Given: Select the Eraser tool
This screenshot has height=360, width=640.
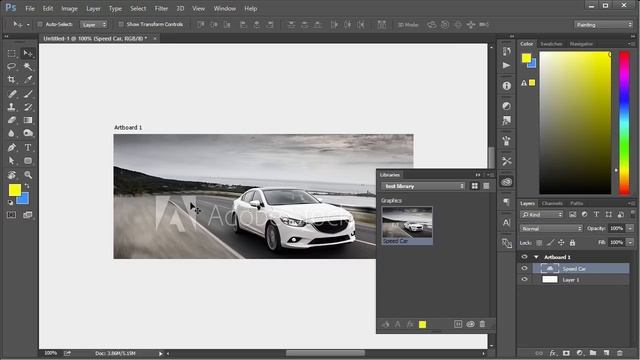Looking at the screenshot, I should (x=11, y=120).
